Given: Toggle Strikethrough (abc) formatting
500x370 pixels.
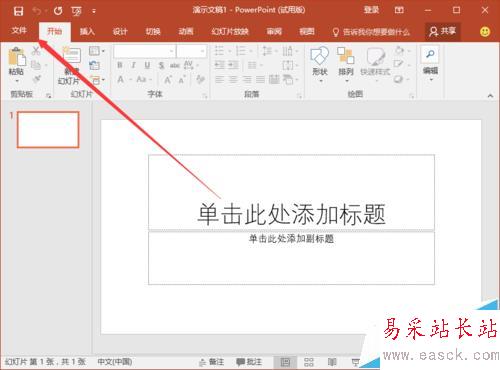Looking at the screenshot, I should 175,65.
